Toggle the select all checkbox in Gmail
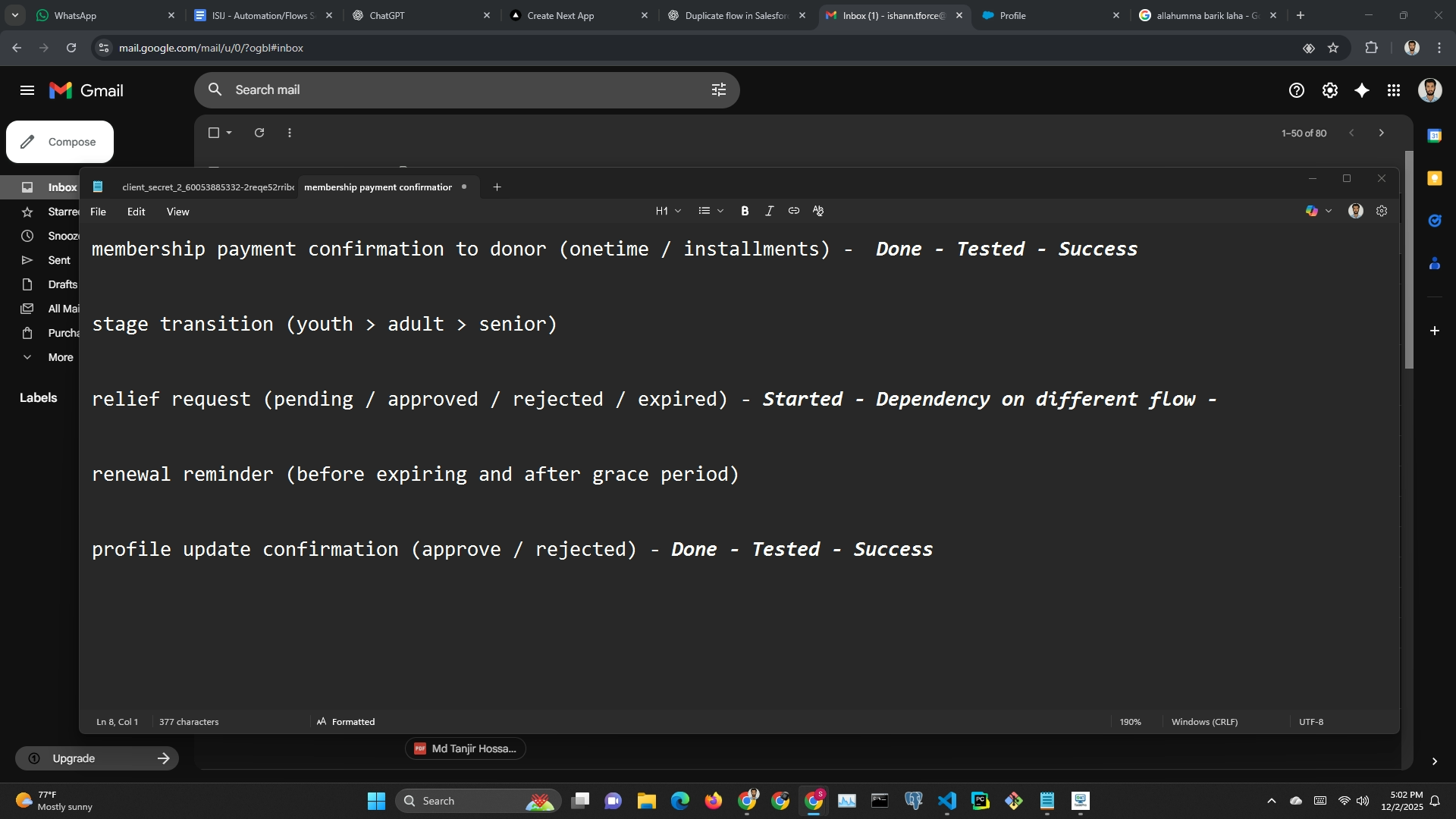Viewport: 1456px width, 819px height. coord(214,133)
